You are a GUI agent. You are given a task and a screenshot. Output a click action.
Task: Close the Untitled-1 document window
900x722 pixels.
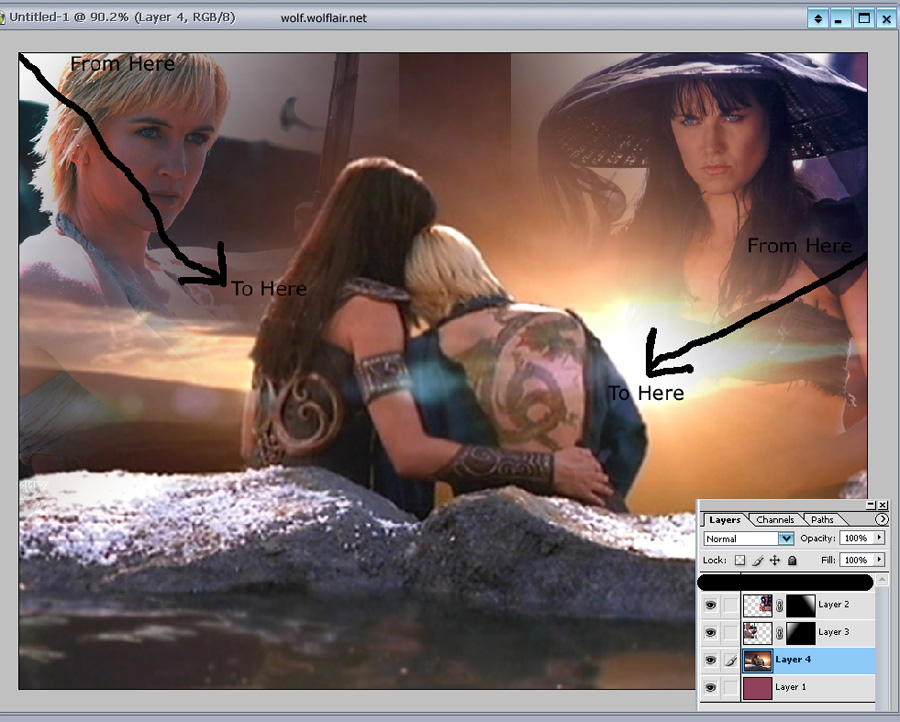(887, 18)
